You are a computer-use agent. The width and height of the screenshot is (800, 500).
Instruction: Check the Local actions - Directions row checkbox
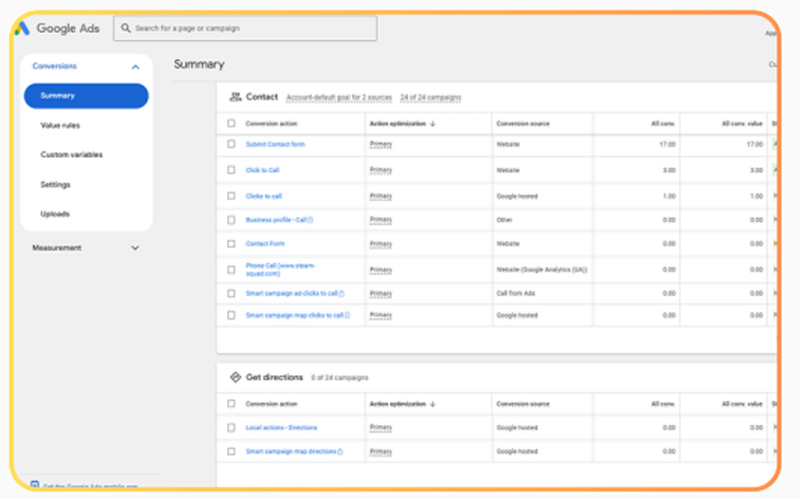tap(231, 428)
